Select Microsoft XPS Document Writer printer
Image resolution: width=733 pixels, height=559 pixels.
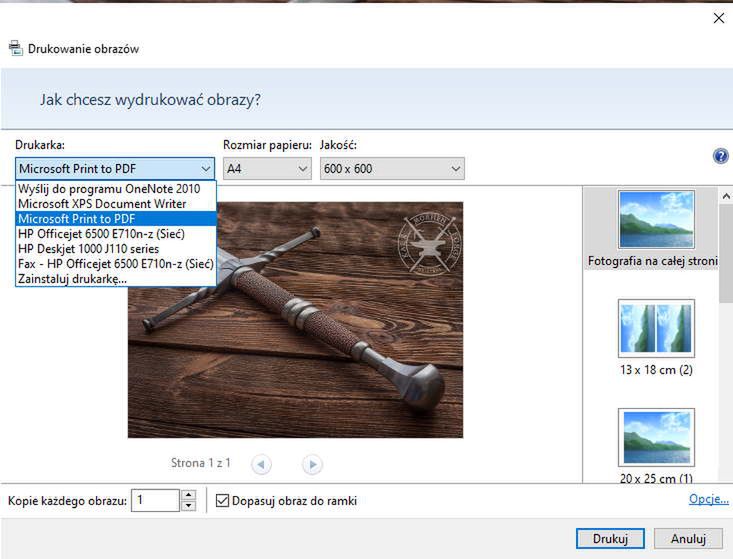pyautogui.click(x=116, y=204)
